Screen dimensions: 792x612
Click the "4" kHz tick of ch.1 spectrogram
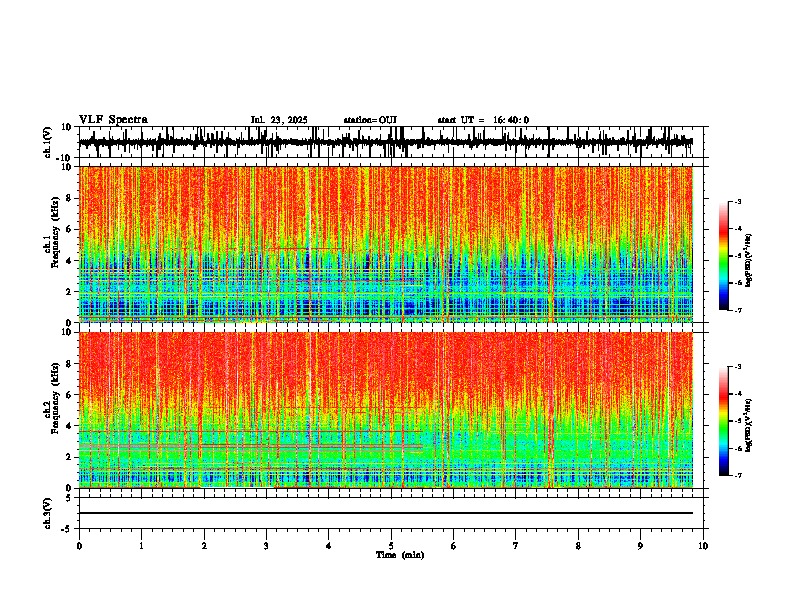[69, 261]
